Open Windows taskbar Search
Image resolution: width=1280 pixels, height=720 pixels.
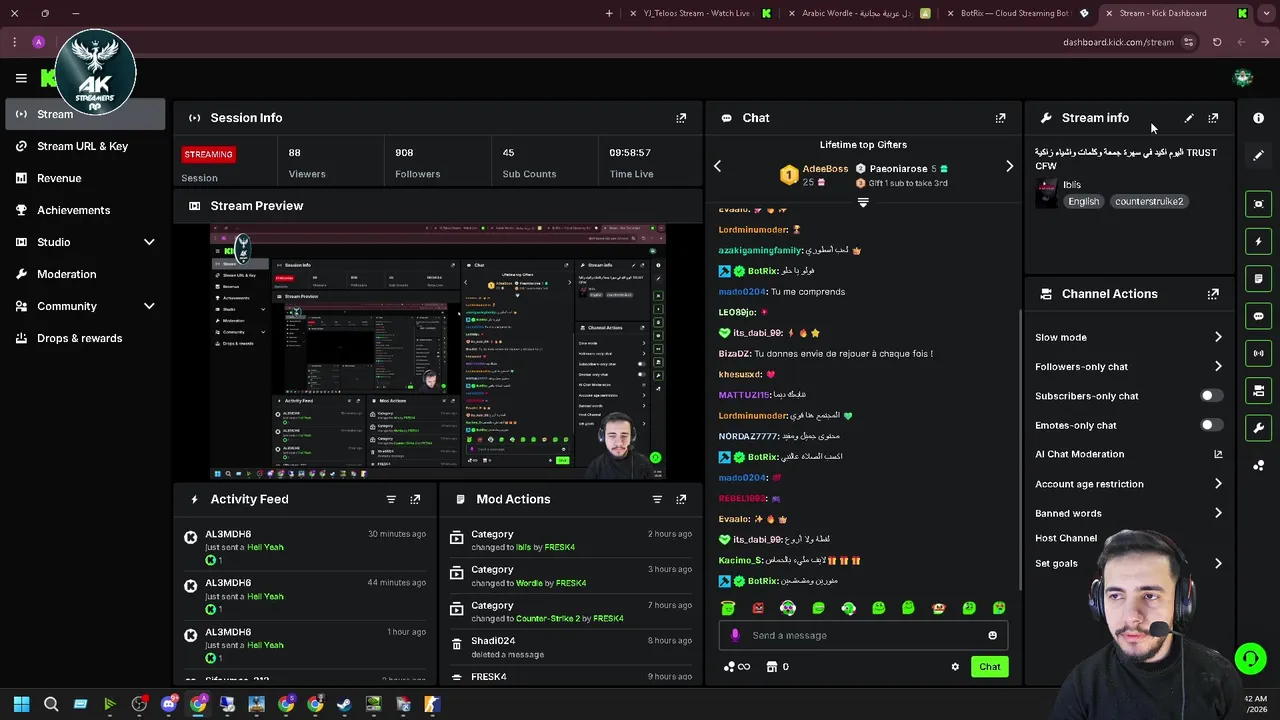pos(51,705)
